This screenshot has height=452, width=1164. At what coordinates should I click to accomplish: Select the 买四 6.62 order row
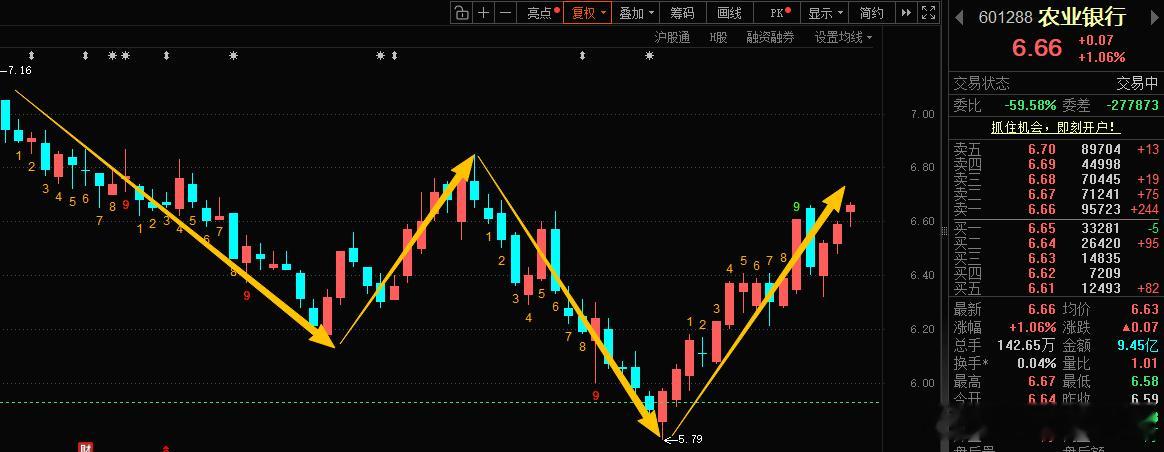coord(1056,273)
